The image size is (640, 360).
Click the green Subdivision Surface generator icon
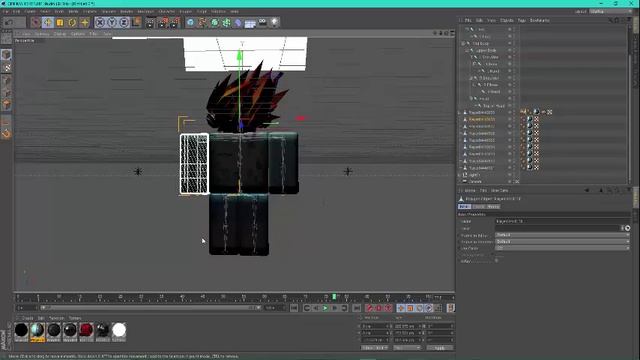(215, 22)
